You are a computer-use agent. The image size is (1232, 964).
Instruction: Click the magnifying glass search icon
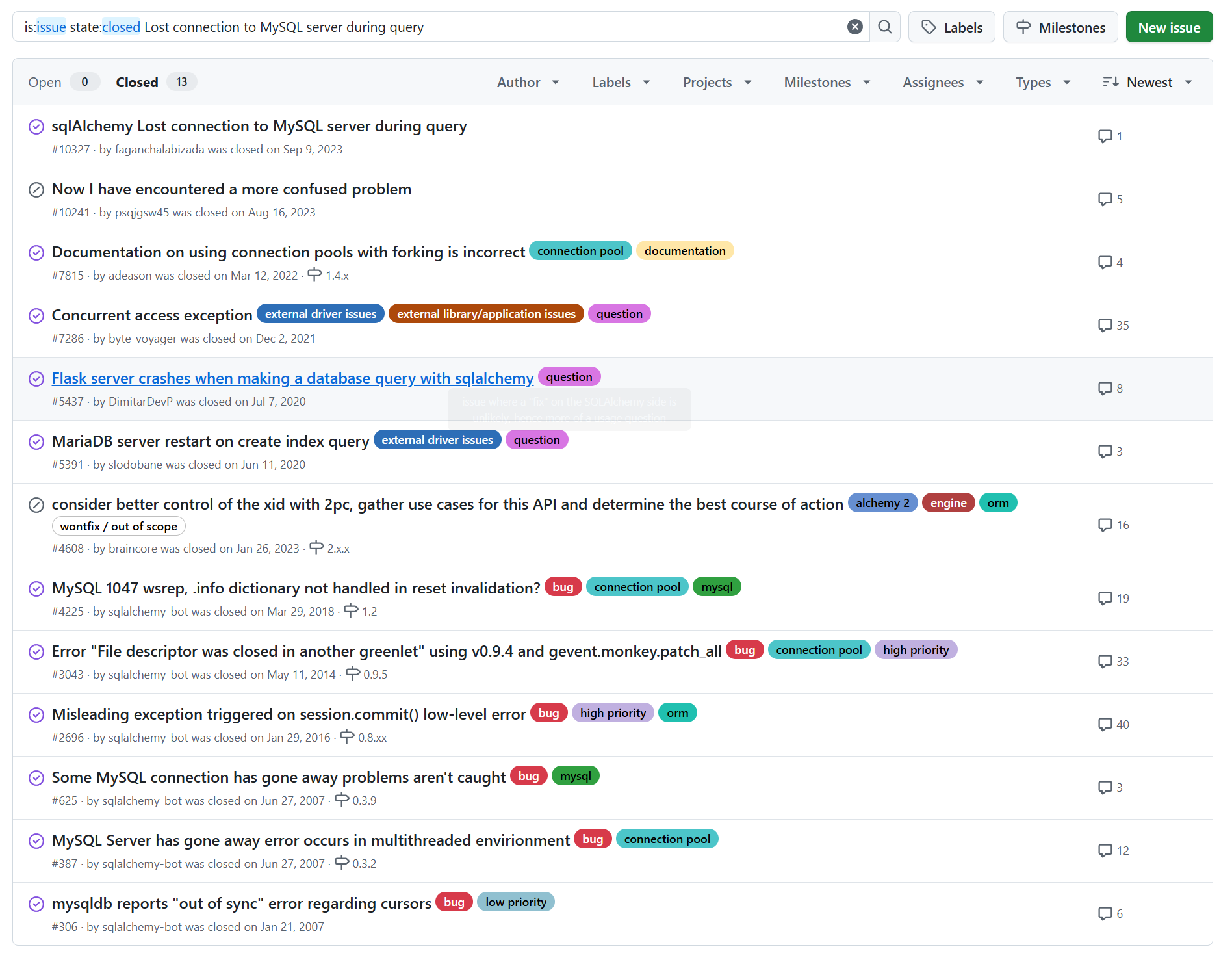[884, 27]
